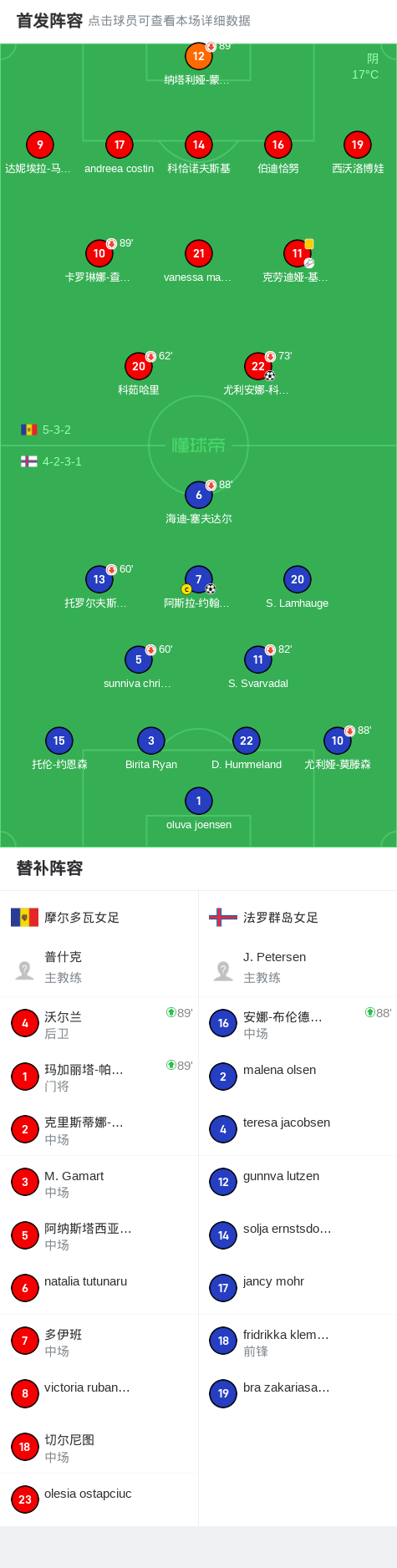Open goalkeeper number 12 player badge
Image resolution: width=397 pixels, height=1568 pixels.
[198, 57]
